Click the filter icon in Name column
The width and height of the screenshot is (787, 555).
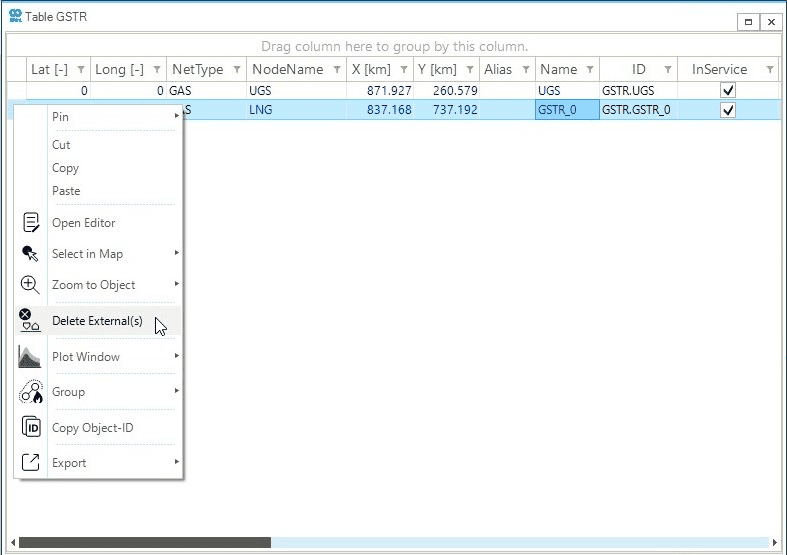[x=590, y=70]
